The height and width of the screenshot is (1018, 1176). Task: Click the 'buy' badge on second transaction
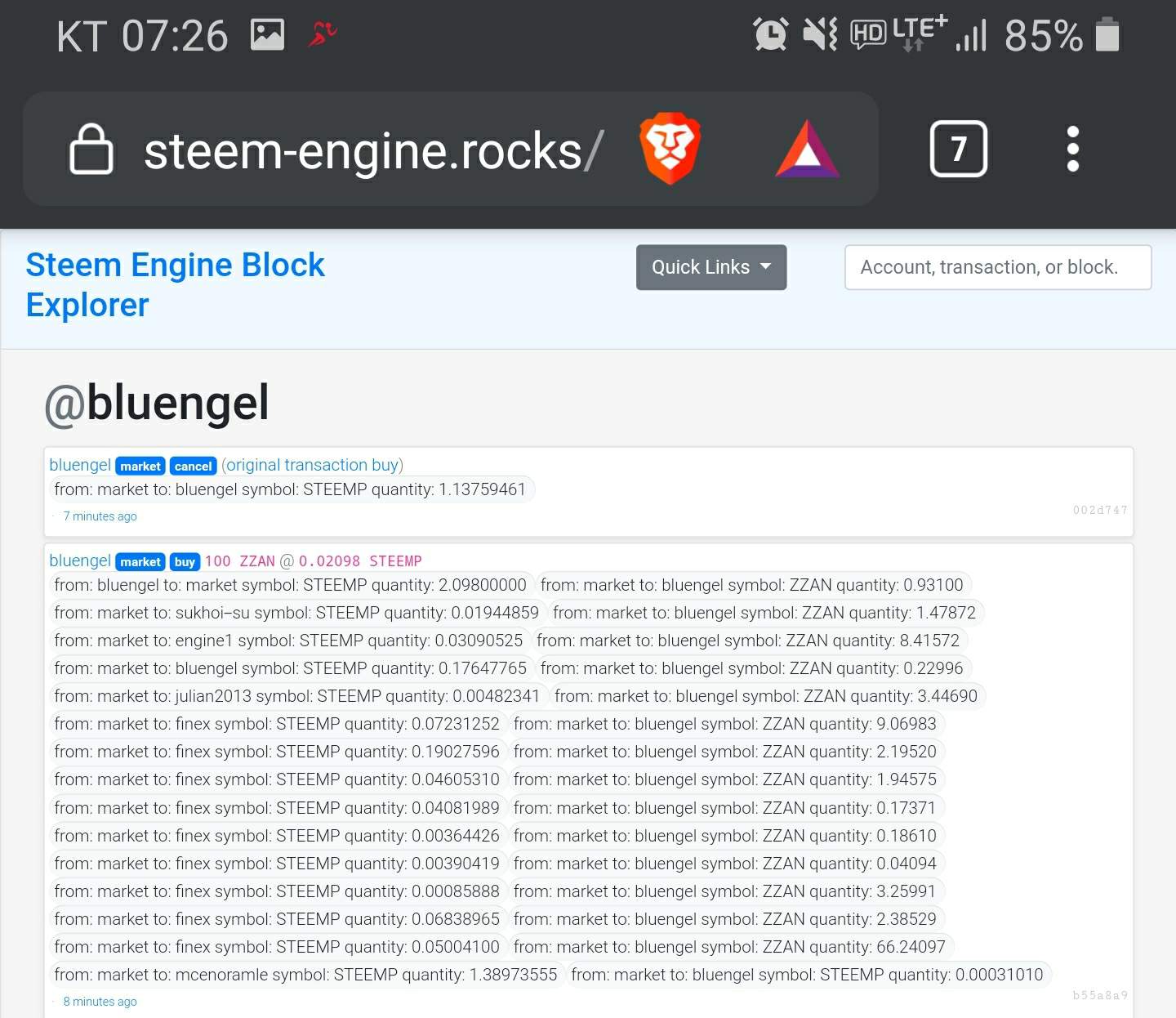pos(185,561)
